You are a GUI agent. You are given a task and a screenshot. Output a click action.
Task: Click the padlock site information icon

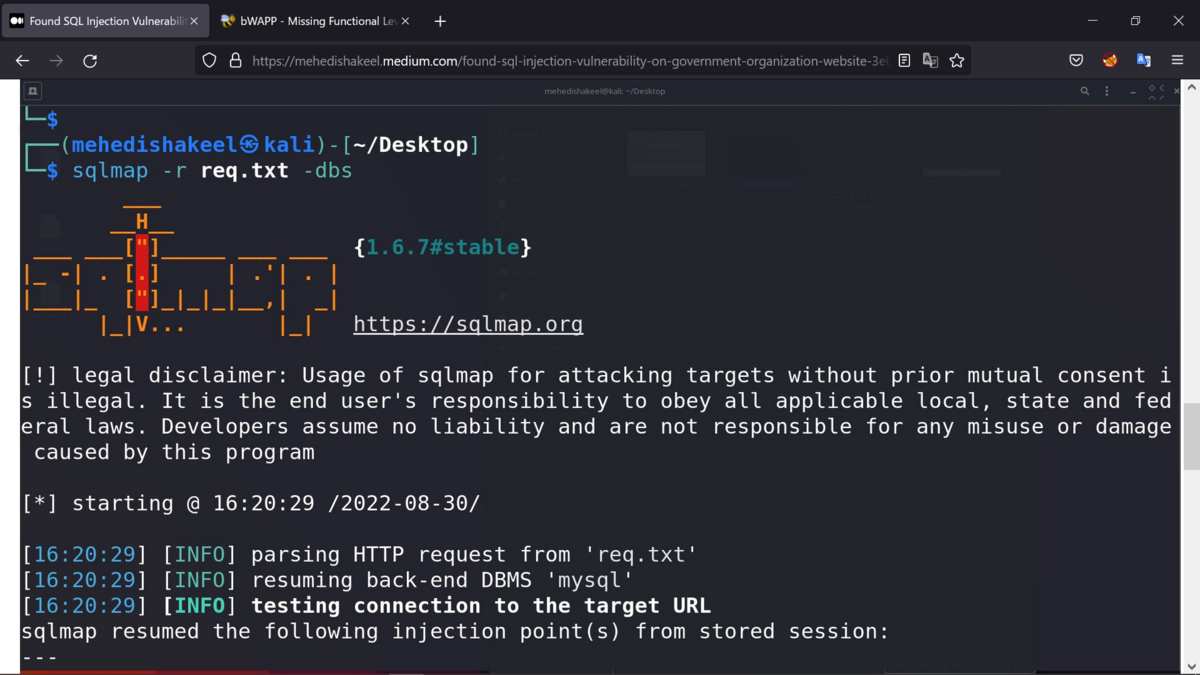pos(235,60)
